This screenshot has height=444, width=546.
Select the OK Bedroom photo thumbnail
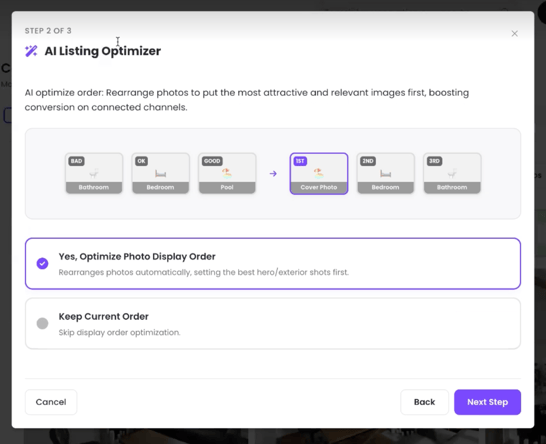(x=161, y=173)
